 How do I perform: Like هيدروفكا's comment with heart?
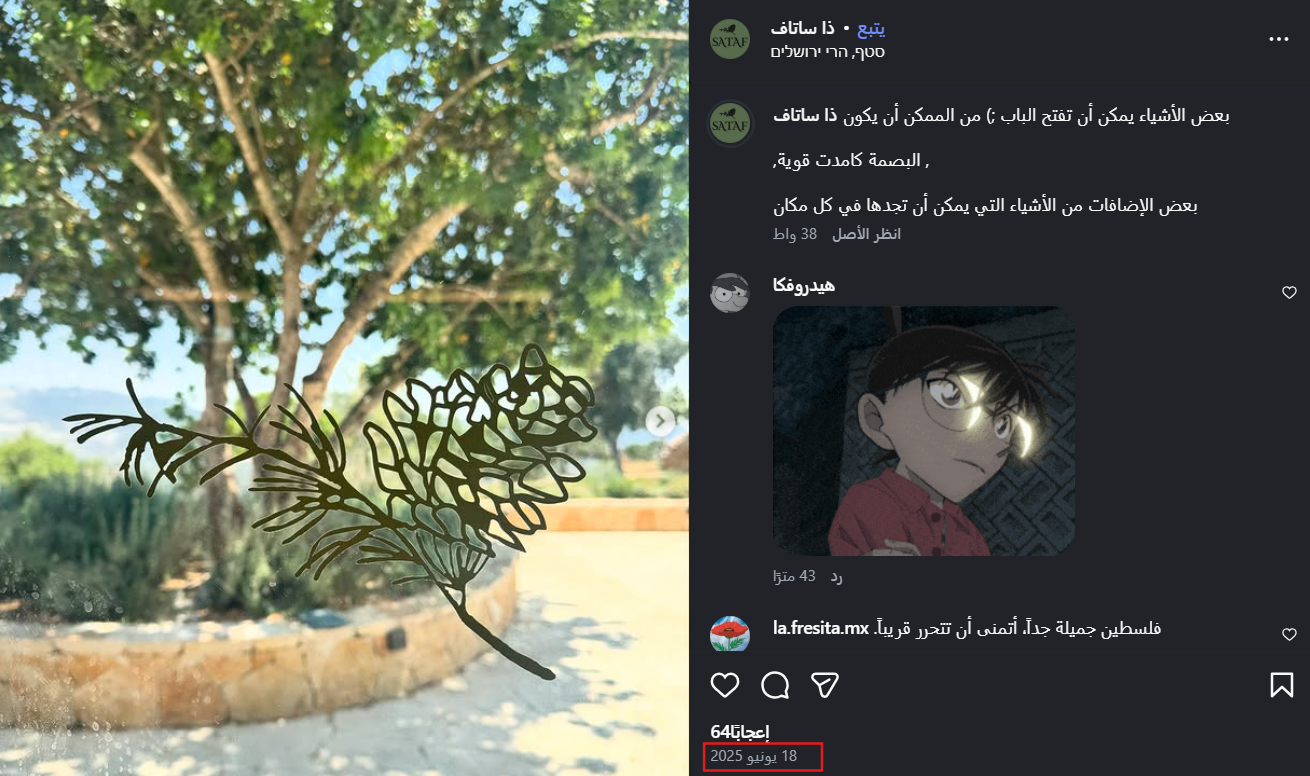tap(1289, 293)
